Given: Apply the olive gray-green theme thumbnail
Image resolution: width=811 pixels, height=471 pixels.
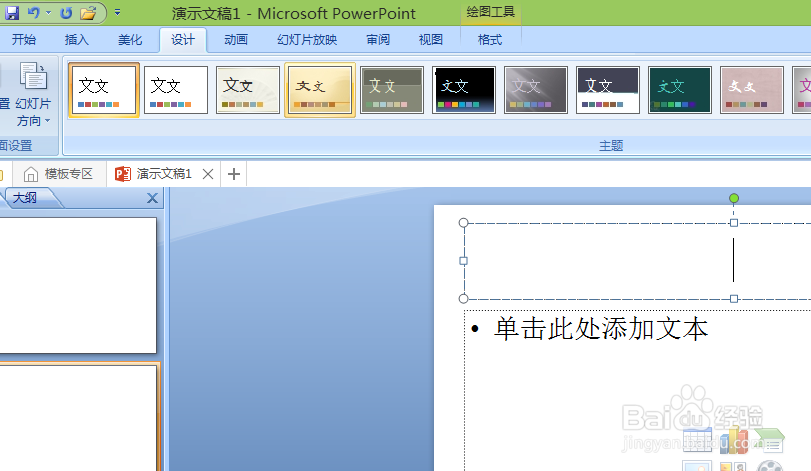Looking at the screenshot, I should point(392,90).
